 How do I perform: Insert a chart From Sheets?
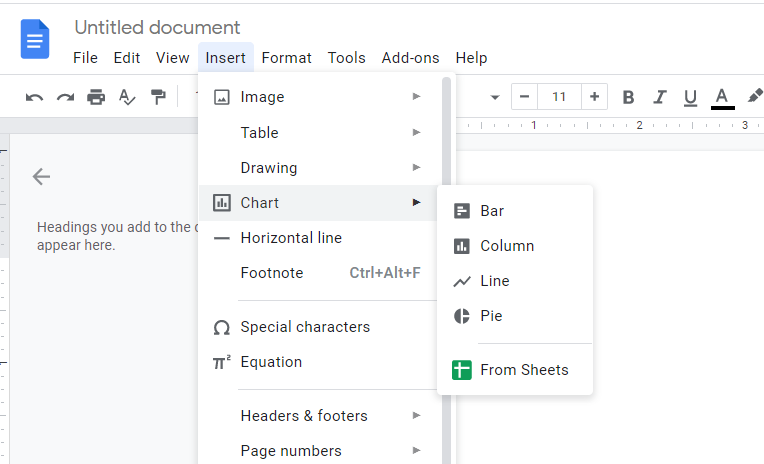524,370
